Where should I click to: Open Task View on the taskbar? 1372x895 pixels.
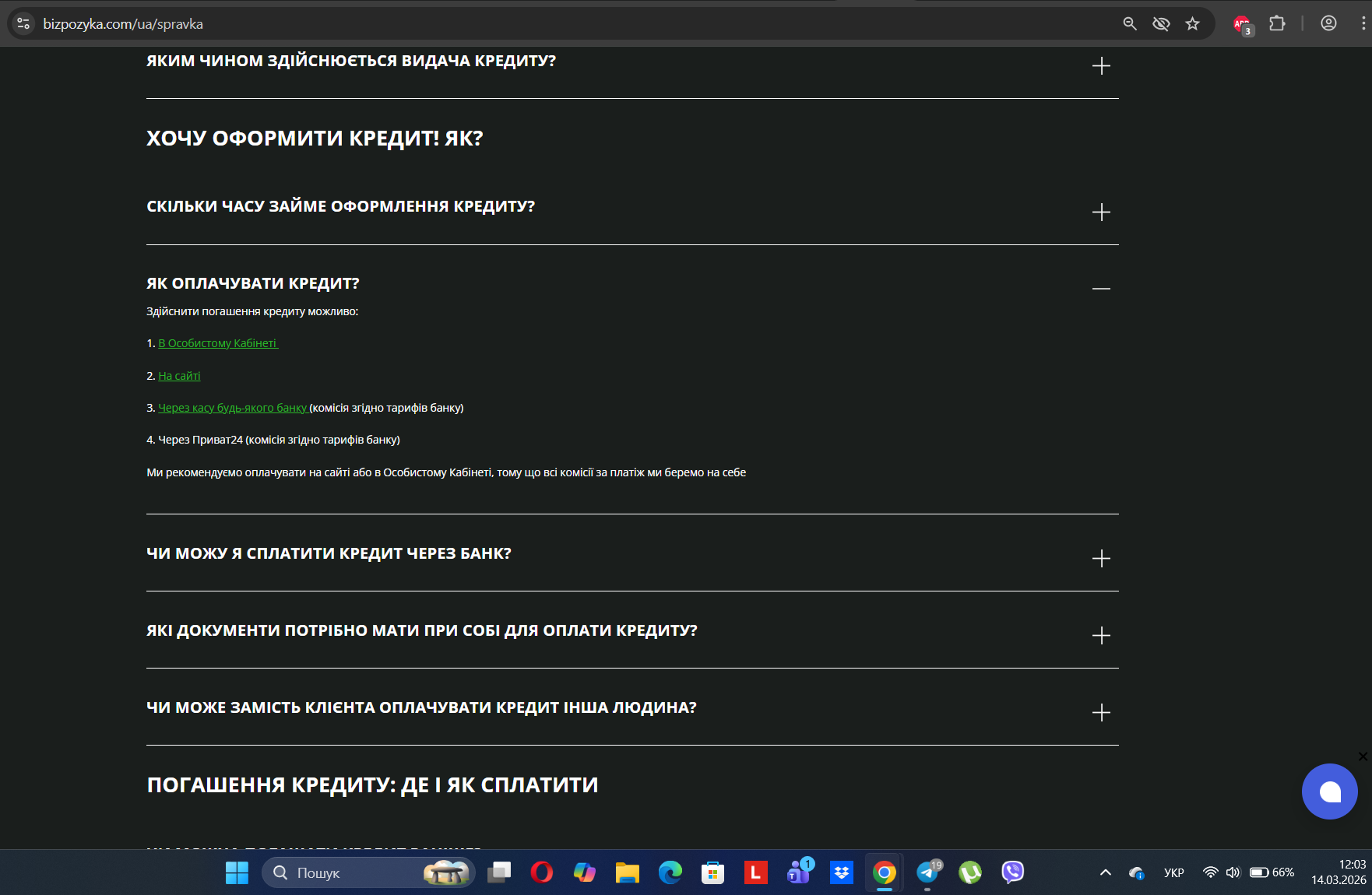point(499,873)
